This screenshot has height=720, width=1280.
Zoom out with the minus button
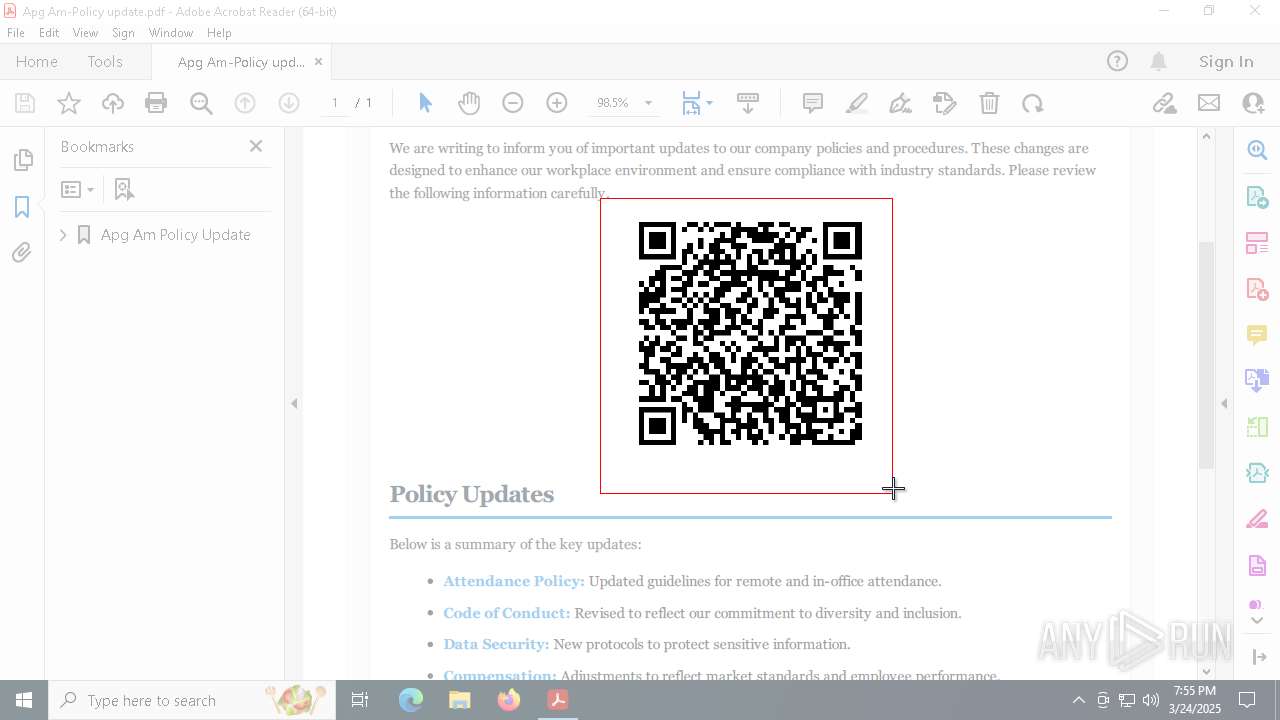pyautogui.click(x=513, y=103)
